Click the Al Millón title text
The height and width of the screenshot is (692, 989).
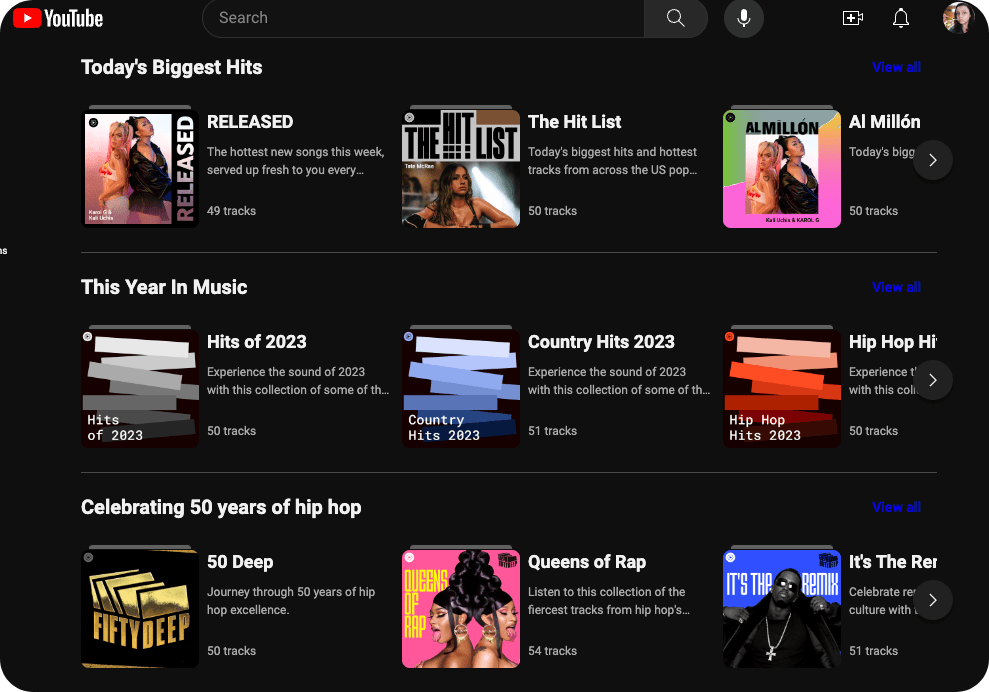click(884, 122)
